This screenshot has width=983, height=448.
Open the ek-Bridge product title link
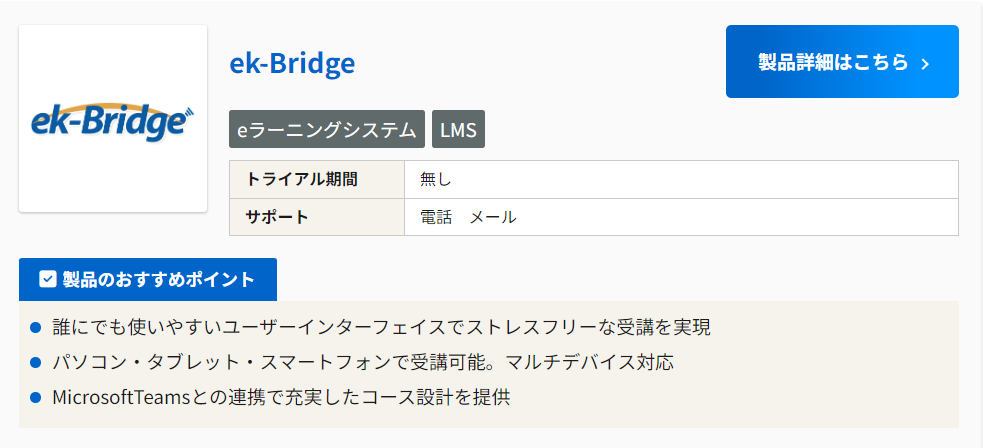pos(292,63)
